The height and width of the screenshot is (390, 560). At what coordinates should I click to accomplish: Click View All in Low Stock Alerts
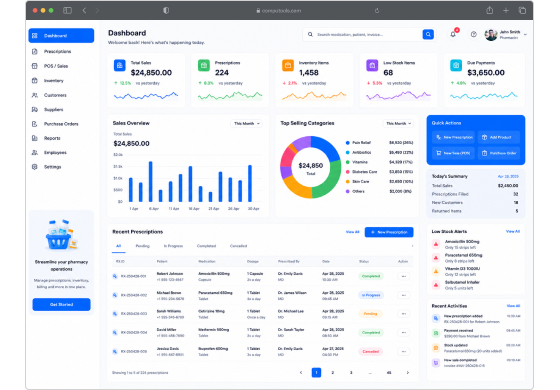click(x=513, y=231)
